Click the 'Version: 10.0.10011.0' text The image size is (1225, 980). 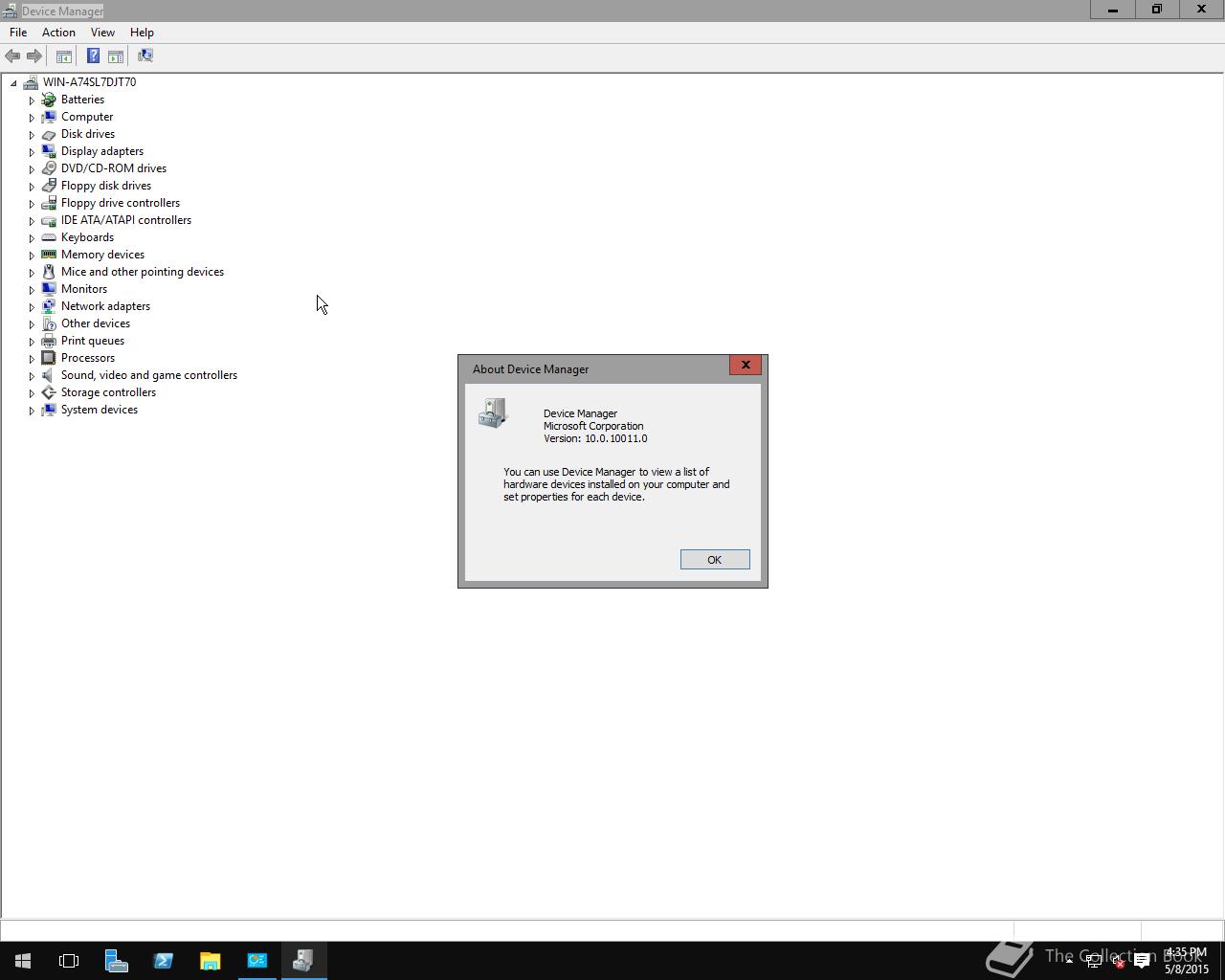(595, 438)
